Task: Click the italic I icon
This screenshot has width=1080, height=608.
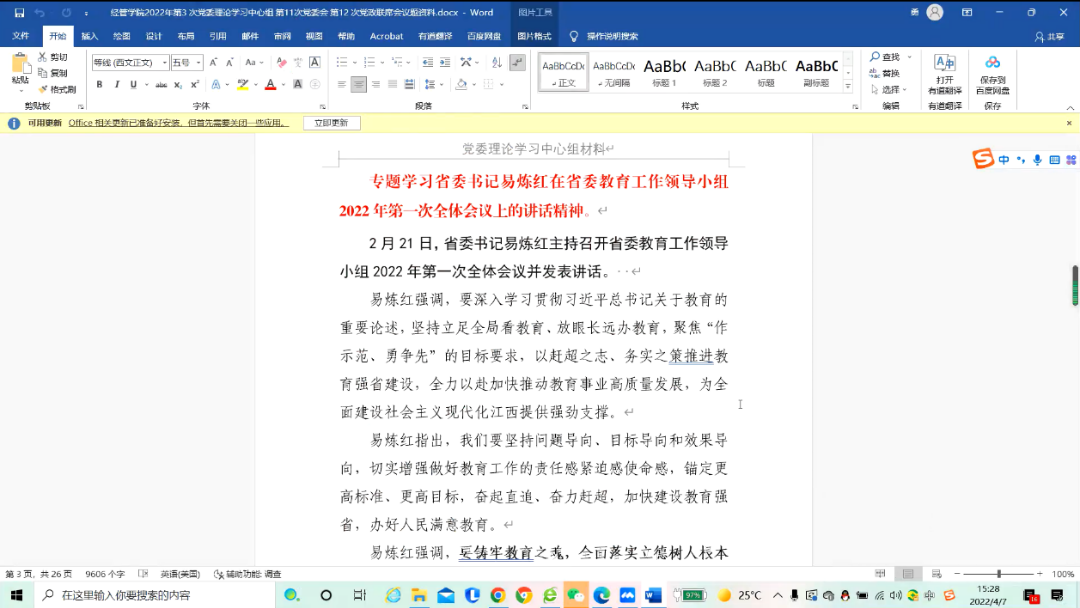Action: (x=115, y=85)
